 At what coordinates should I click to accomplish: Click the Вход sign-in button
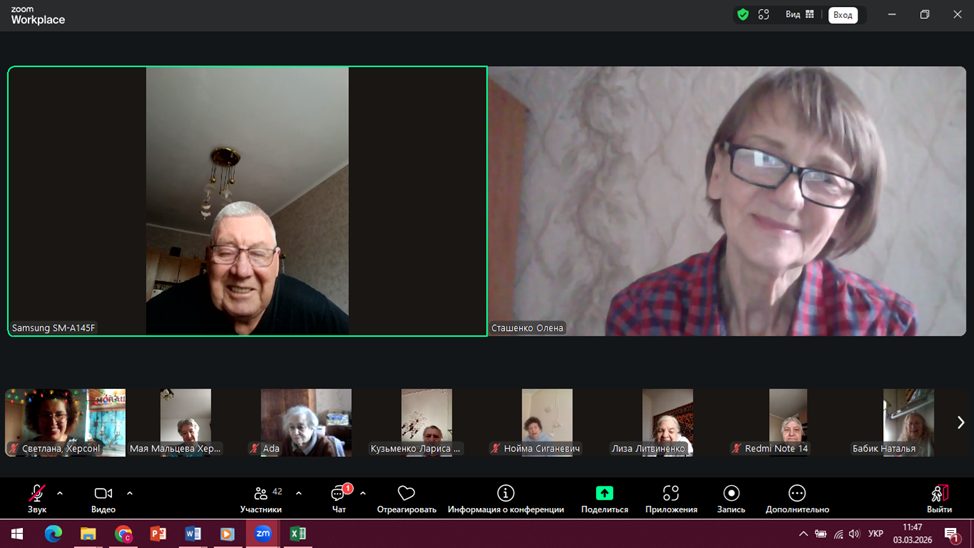843,15
